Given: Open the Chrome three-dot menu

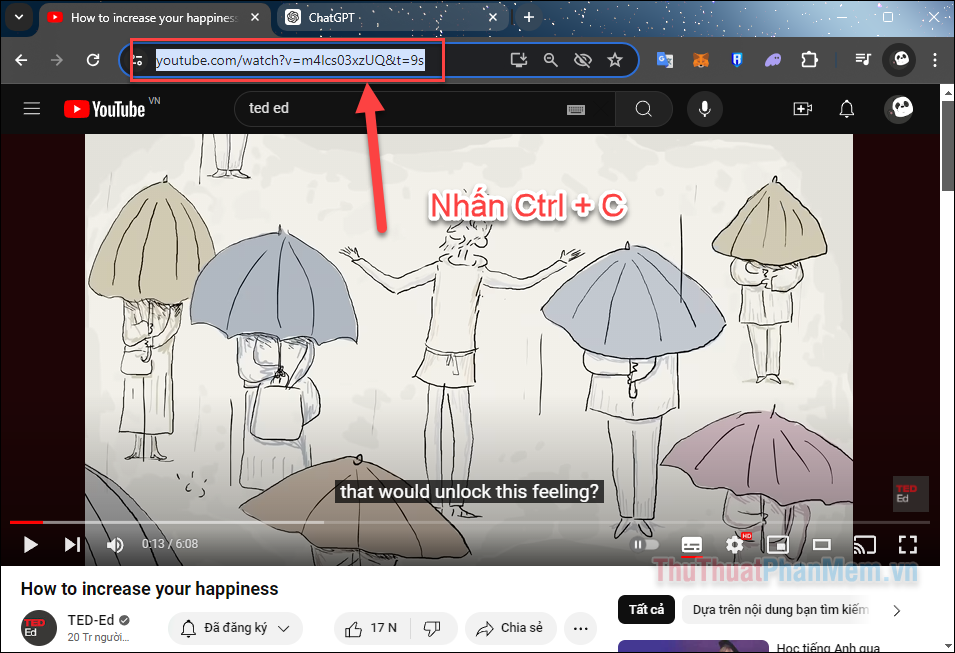Looking at the screenshot, I should coord(934,60).
